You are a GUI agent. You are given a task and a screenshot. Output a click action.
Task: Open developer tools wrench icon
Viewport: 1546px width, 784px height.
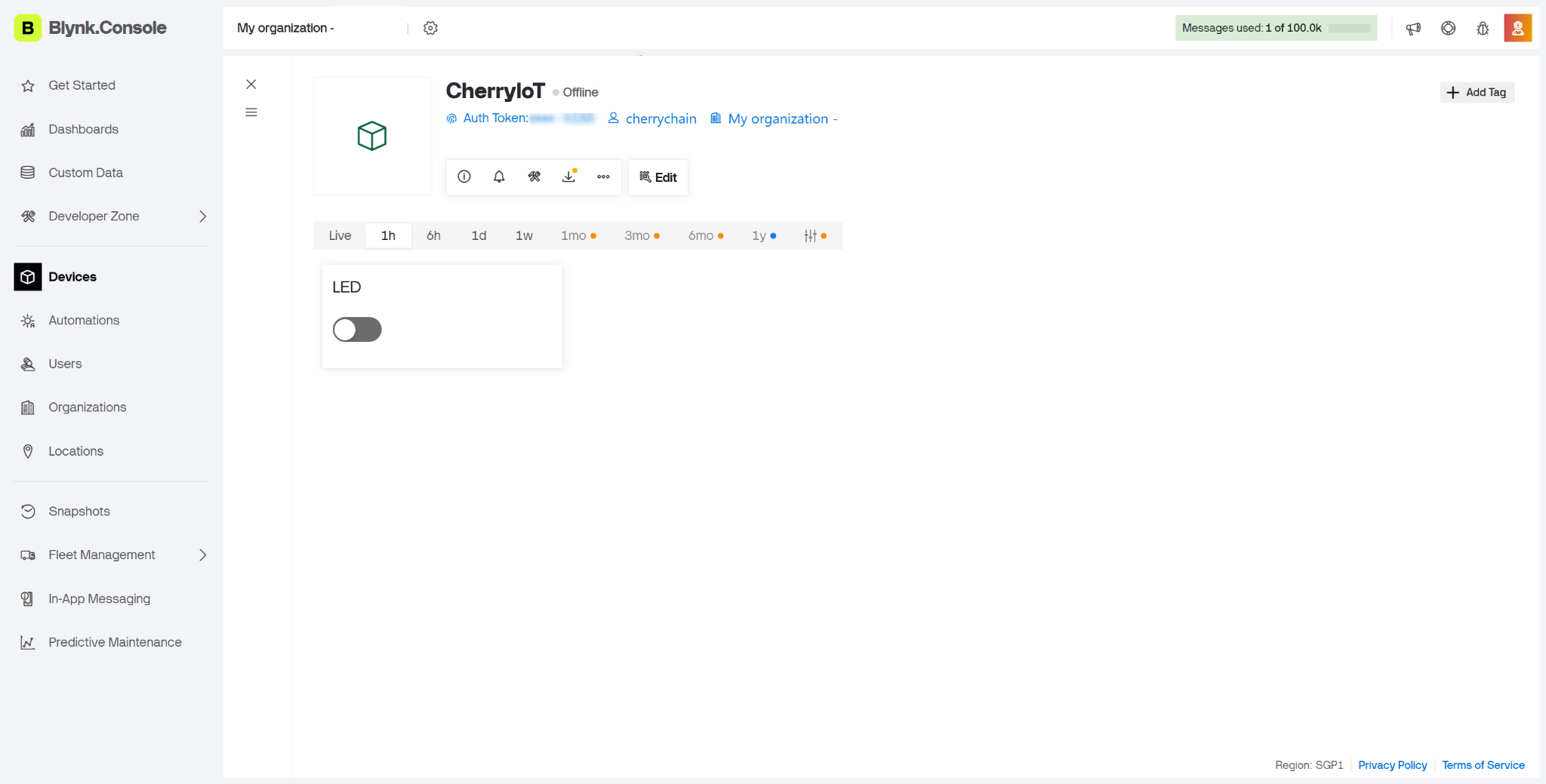(x=534, y=177)
